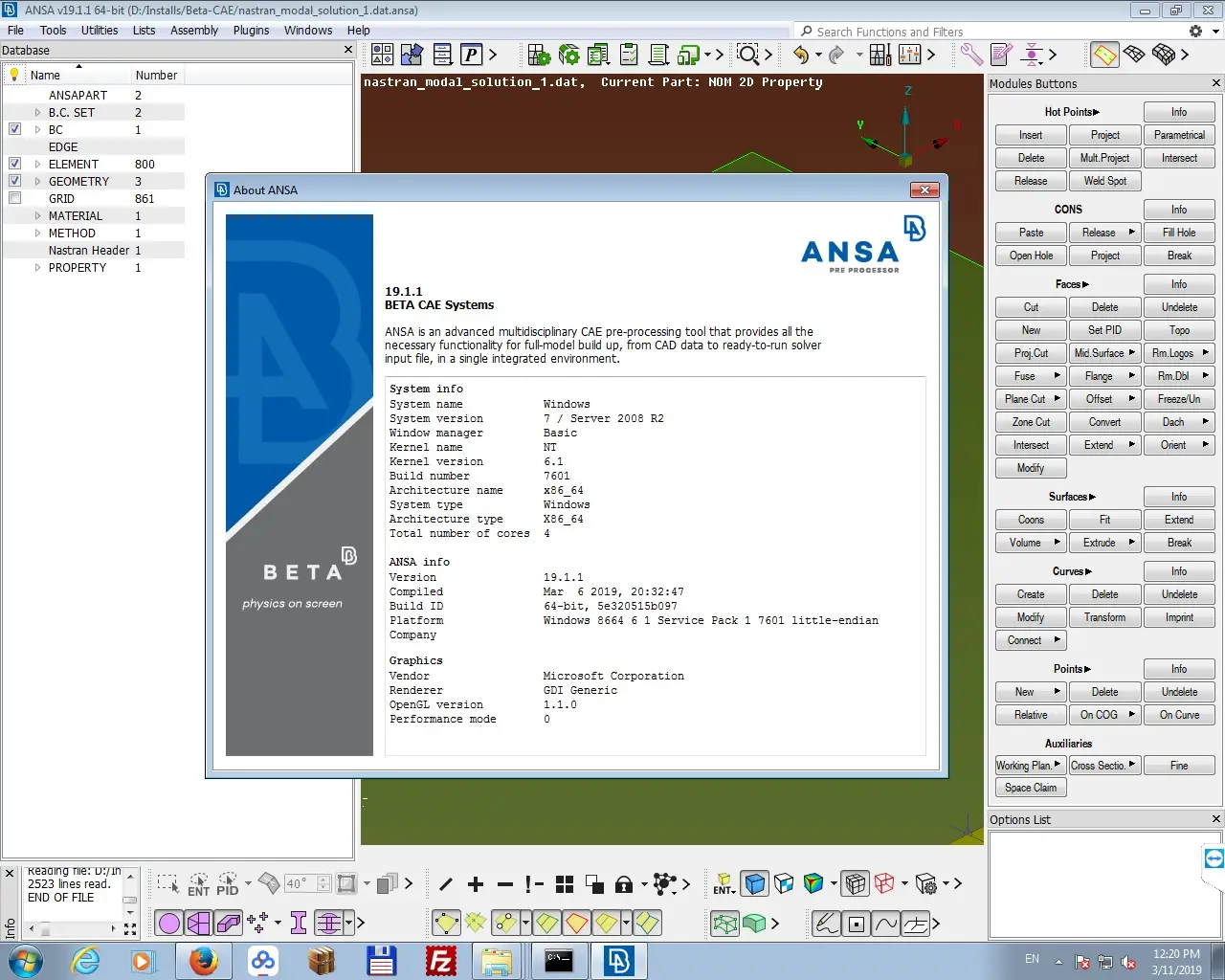The height and width of the screenshot is (980, 1225).
Task: Click the Transform curves button
Action: [x=1104, y=617]
